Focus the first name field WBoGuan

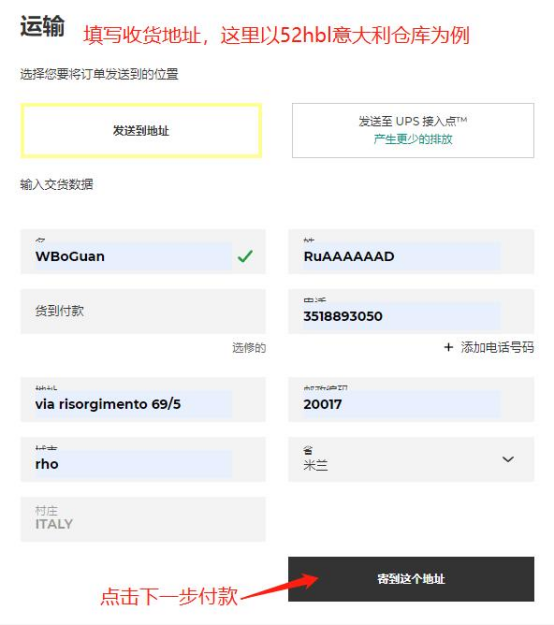pyautogui.click(x=143, y=252)
